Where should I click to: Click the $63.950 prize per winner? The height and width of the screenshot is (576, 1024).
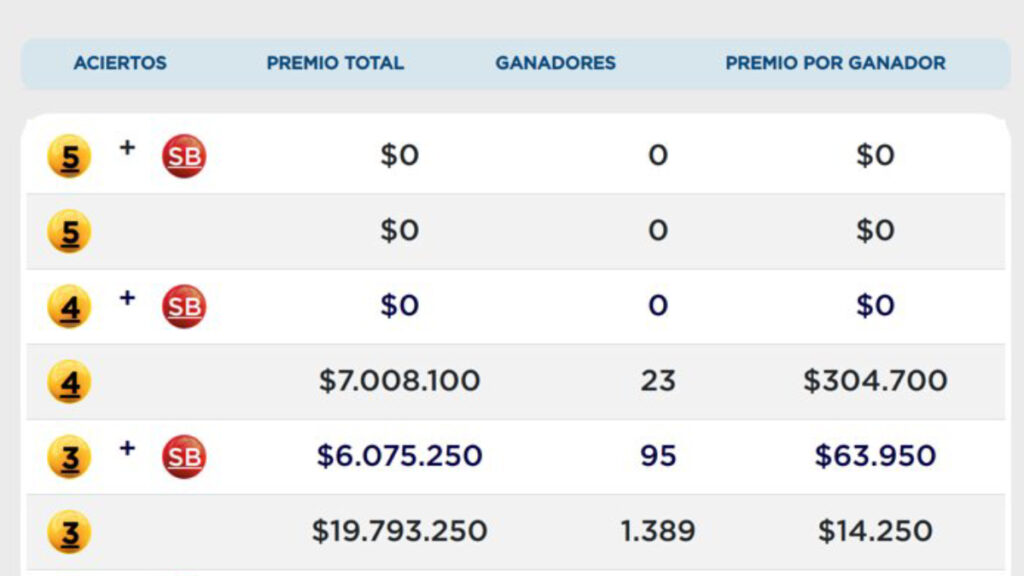click(875, 456)
